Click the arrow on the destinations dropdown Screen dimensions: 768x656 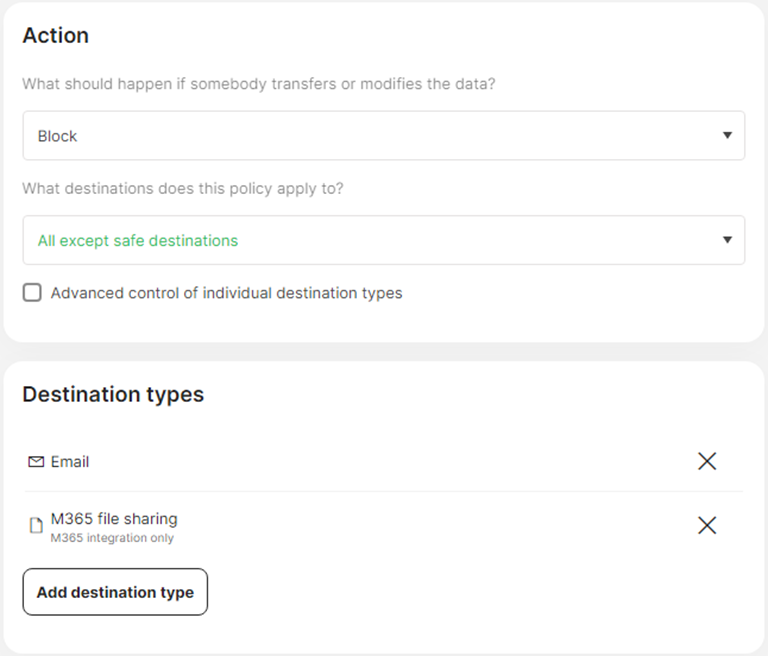[727, 240]
